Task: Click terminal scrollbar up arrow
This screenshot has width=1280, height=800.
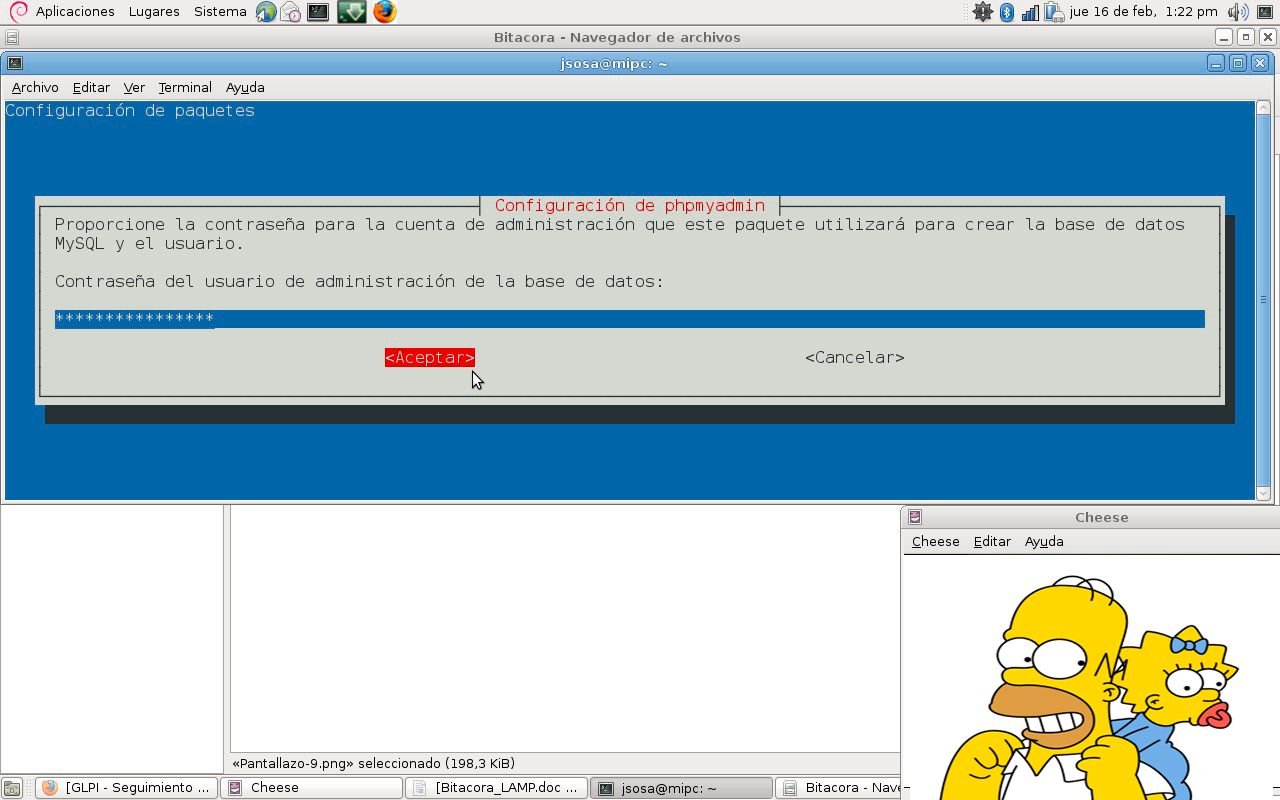Action: point(1264,109)
